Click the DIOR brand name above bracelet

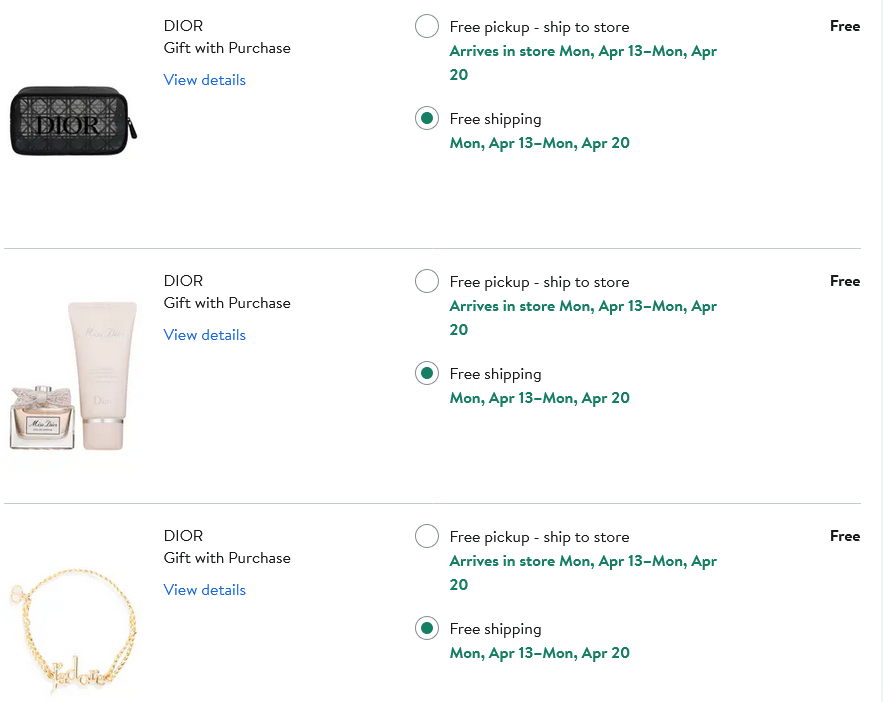click(183, 536)
